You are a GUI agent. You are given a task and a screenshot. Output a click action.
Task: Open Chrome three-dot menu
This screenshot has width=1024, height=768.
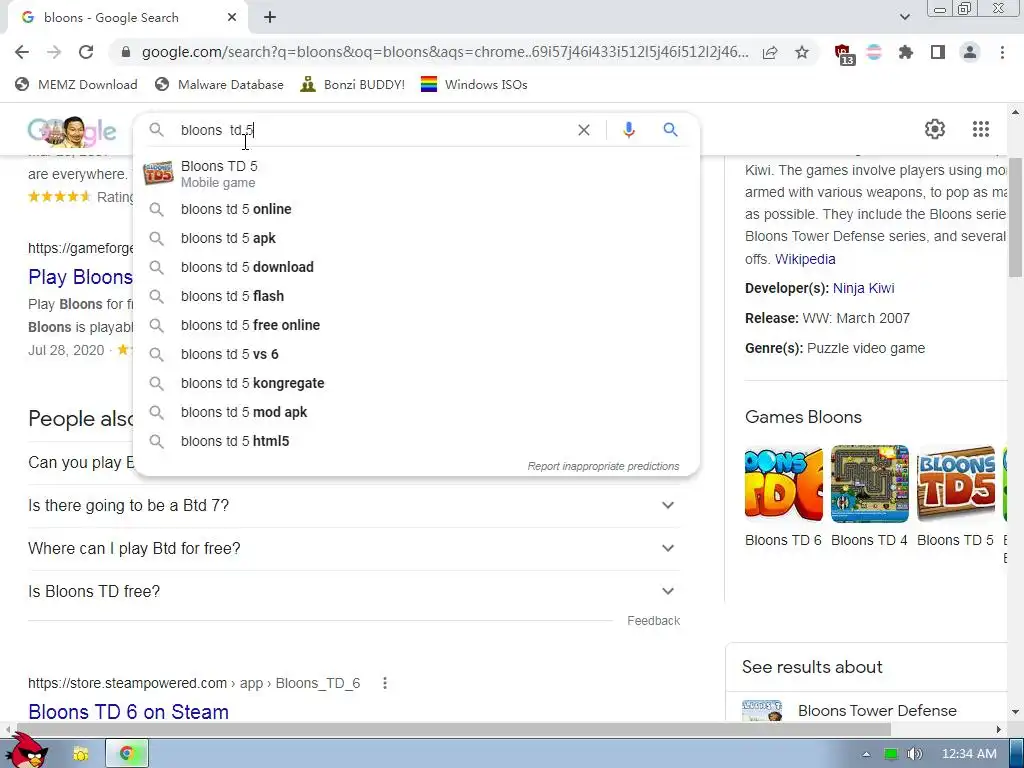point(1002,52)
